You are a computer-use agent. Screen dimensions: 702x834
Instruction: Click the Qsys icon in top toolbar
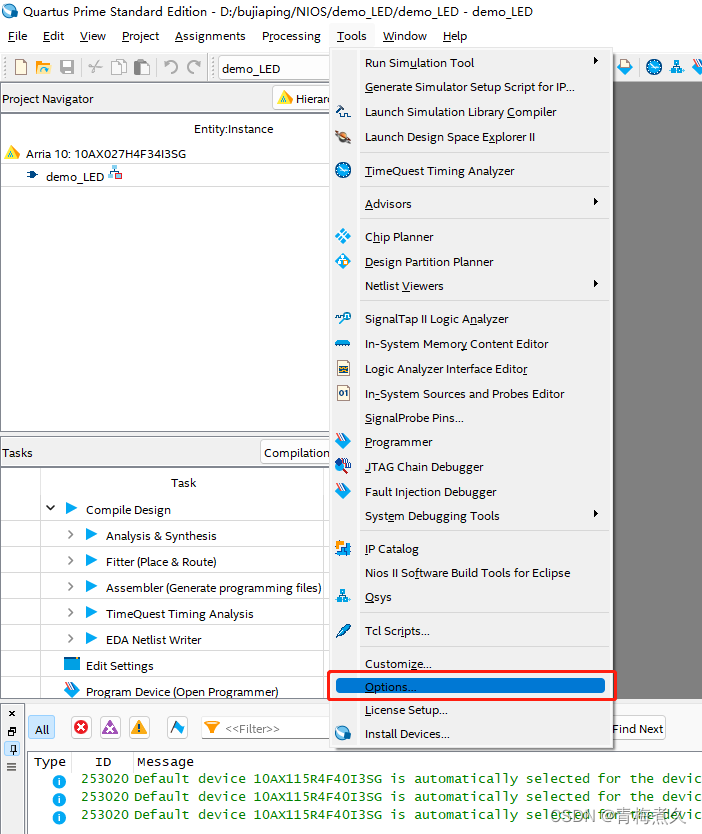(x=676, y=67)
